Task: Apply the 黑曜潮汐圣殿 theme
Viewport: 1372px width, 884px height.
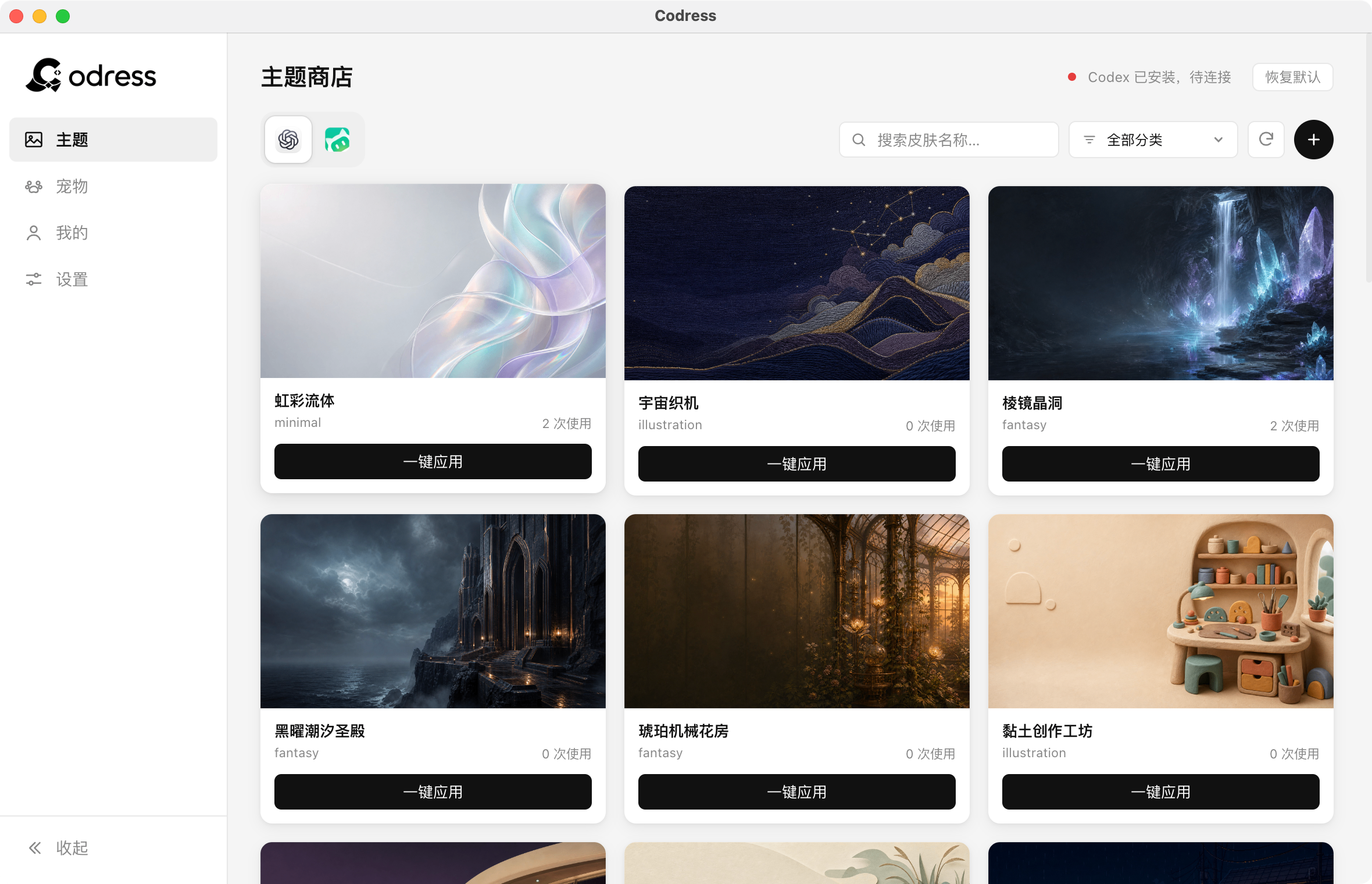Action: [433, 792]
